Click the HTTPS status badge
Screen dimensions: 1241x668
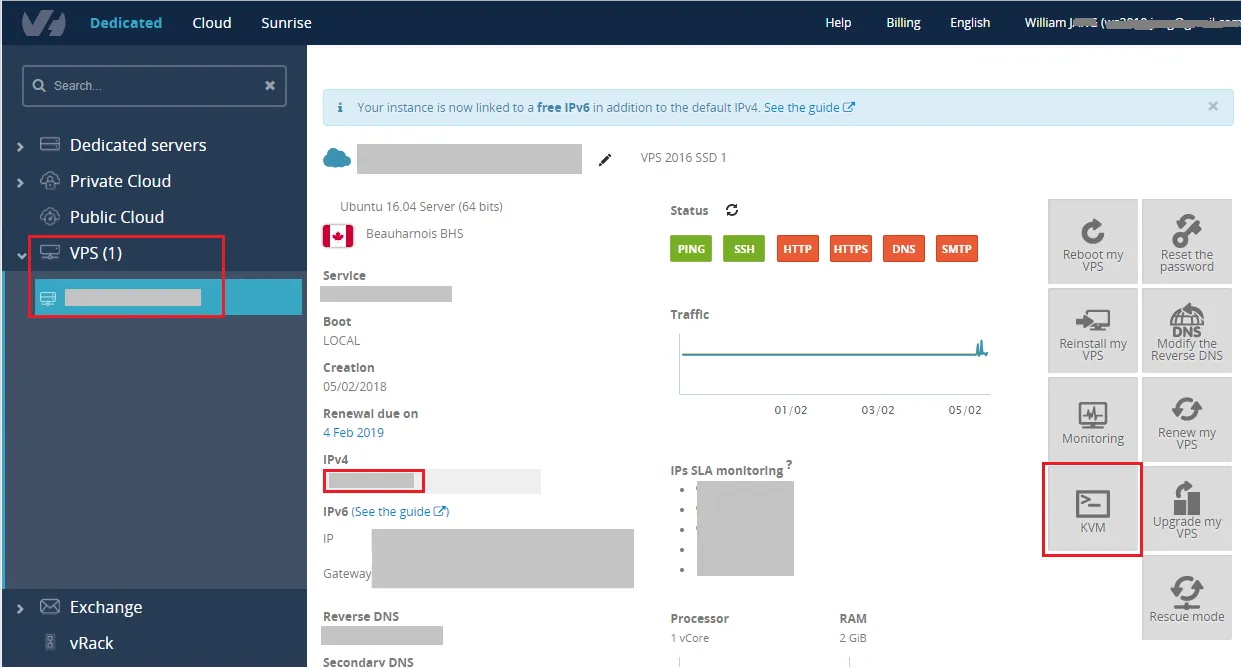click(850, 249)
